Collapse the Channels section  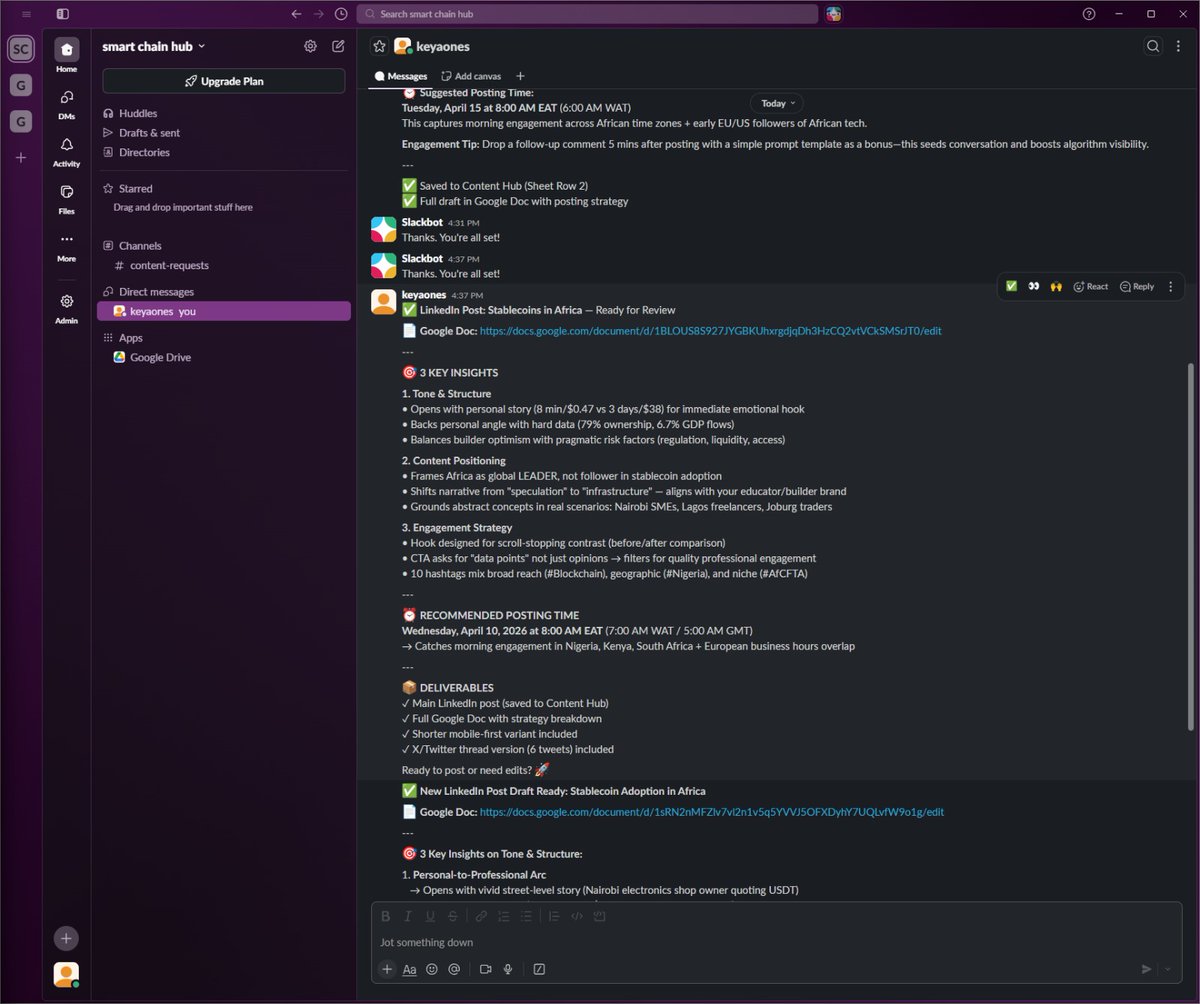[132, 245]
